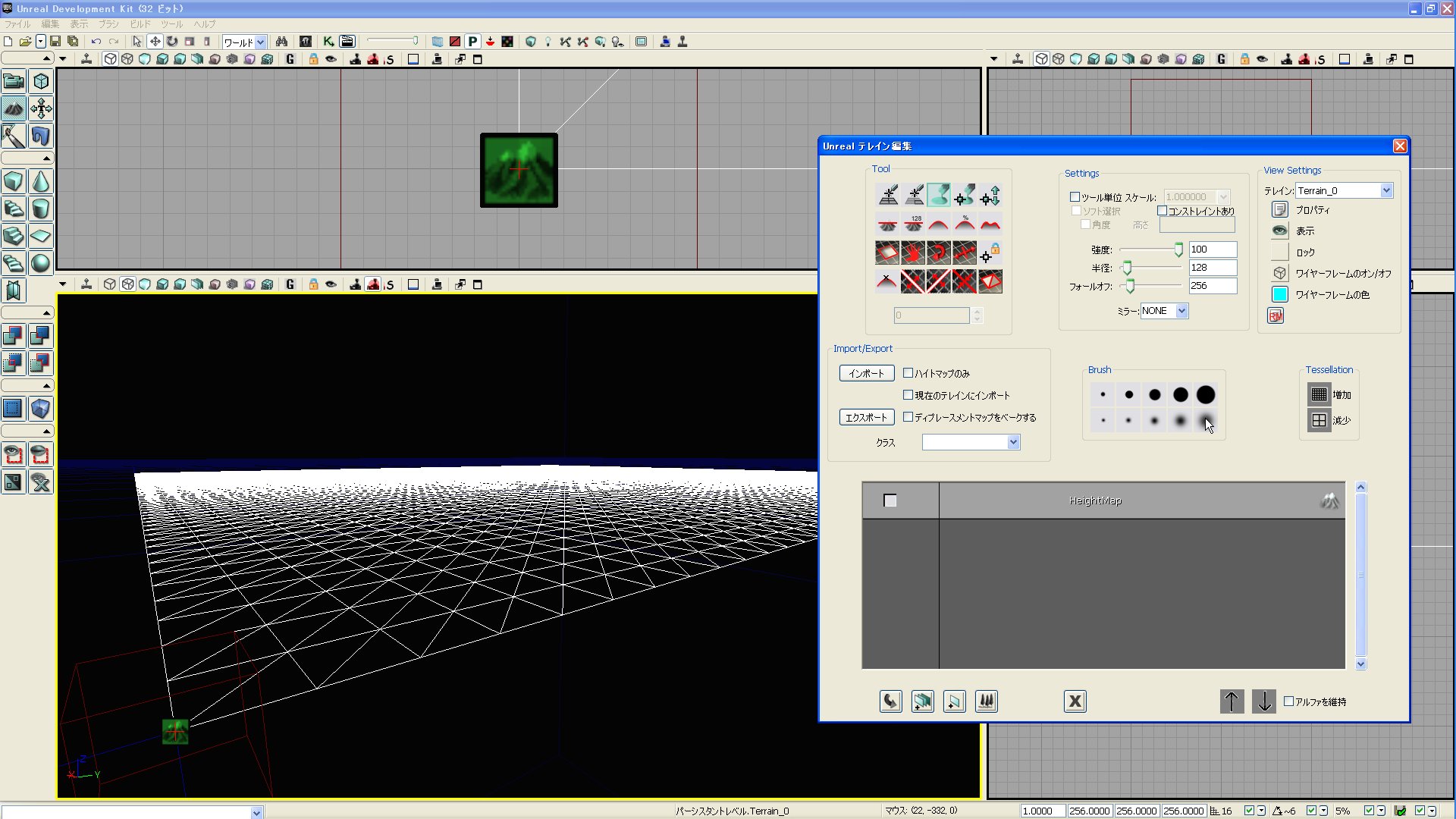Open the Terrain_0 dropdown
The width and height of the screenshot is (1456, 819).
click(1386, 190)
